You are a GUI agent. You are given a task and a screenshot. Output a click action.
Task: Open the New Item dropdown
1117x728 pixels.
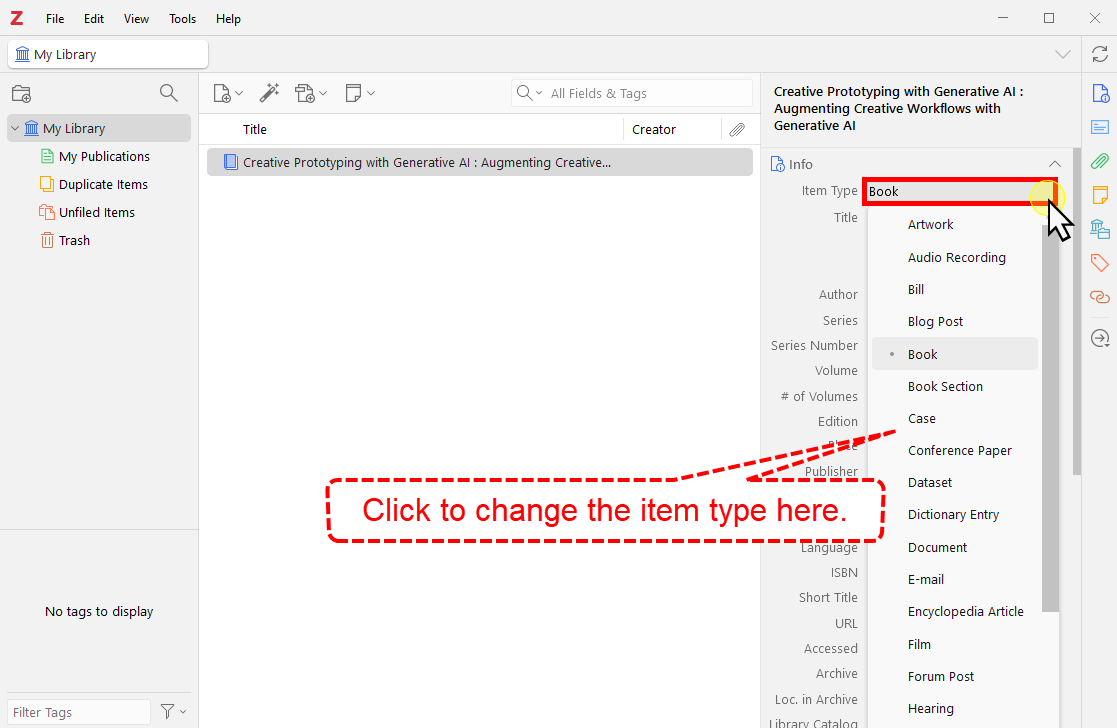pyautogui.click(x=228, y=93)
